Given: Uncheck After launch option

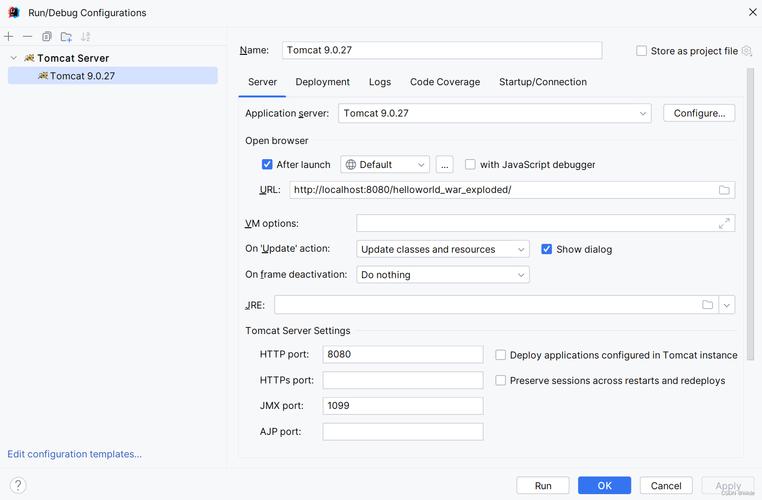Looking at the screenshot, I should click(267, 164).
